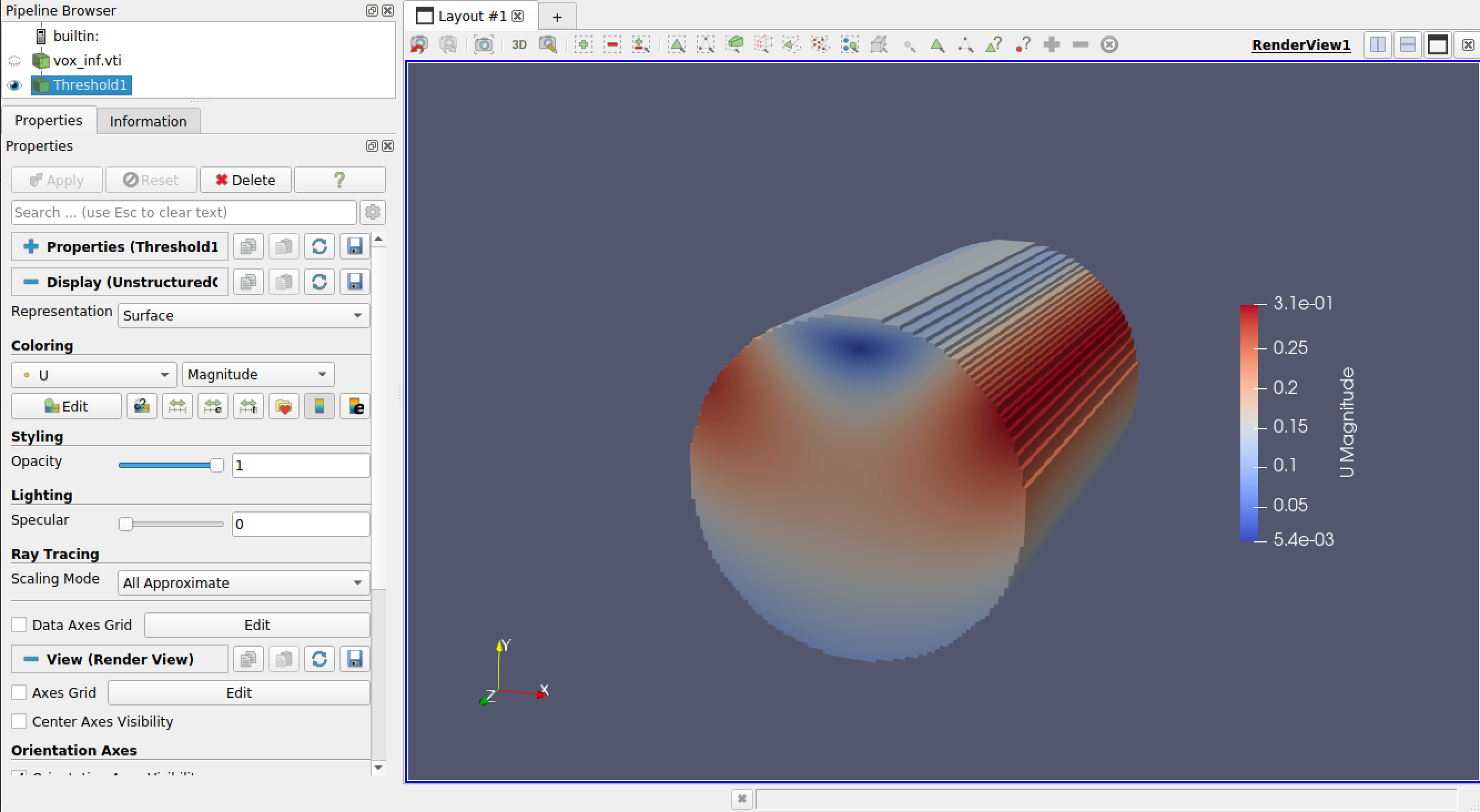Image resolution: width=1480 pixels, height=812 pixels.
Task: Click the Delete button for Threshold1
Action: tap(245, 180)
